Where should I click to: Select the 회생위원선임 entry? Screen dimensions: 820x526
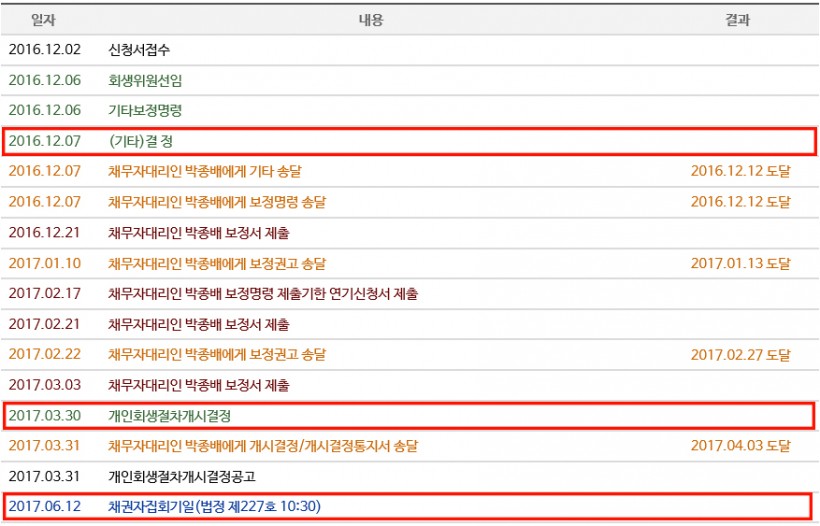(145, 80)
